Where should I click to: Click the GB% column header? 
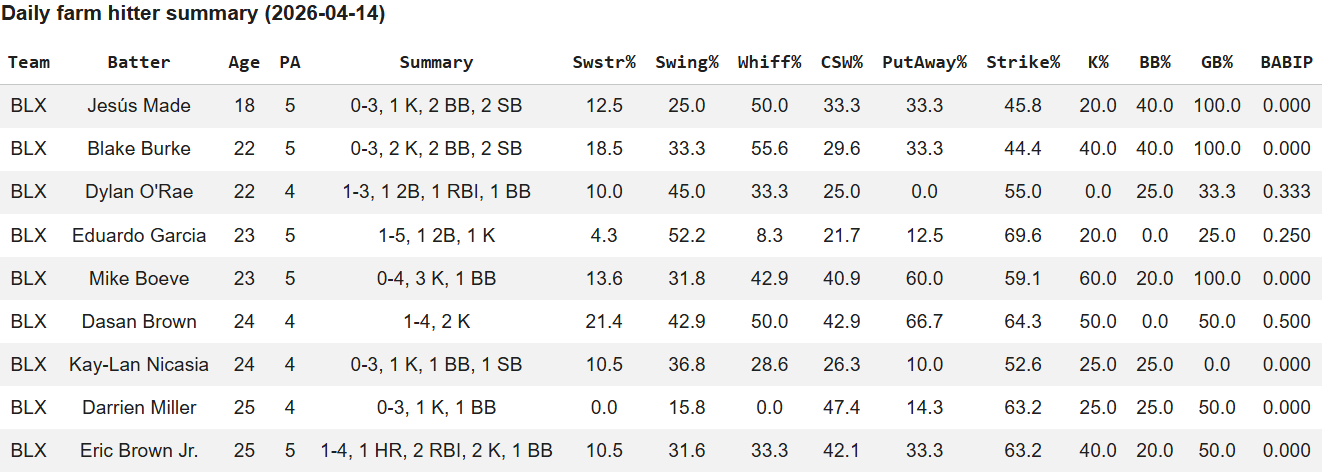tap(1216, 62)
